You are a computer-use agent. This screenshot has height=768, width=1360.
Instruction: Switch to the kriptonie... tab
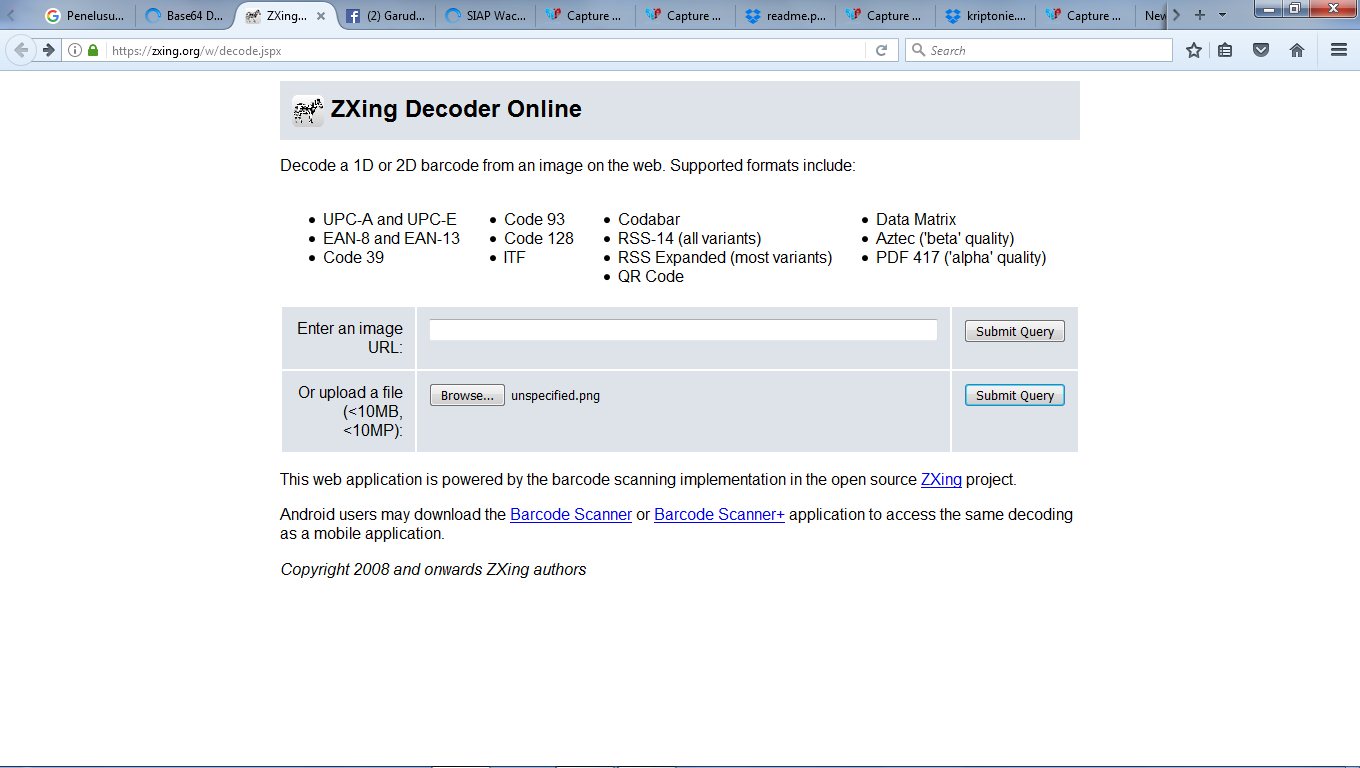(985, 16)
